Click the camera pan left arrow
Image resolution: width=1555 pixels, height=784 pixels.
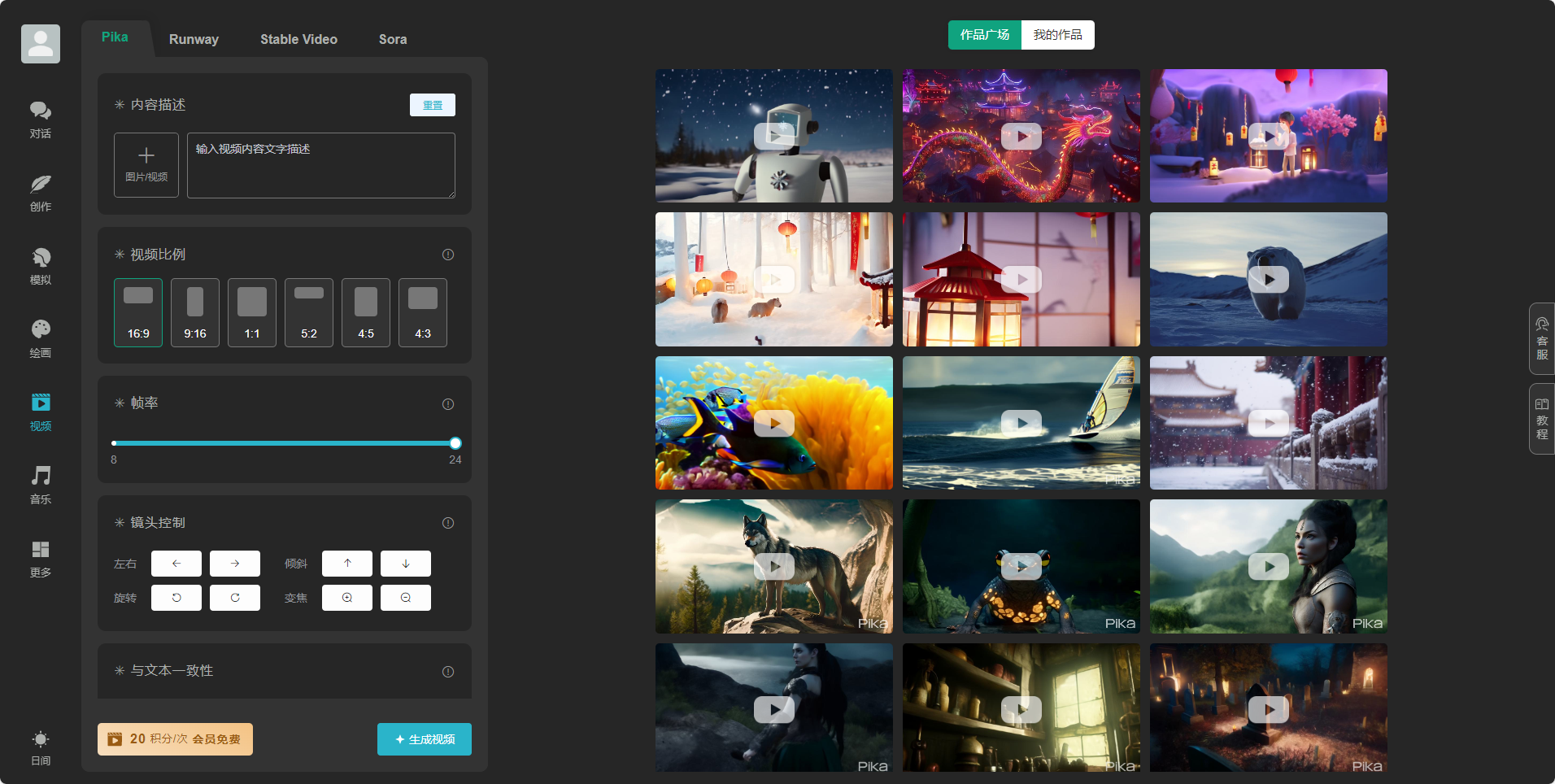pyautogui.click(x=176, y=564)
